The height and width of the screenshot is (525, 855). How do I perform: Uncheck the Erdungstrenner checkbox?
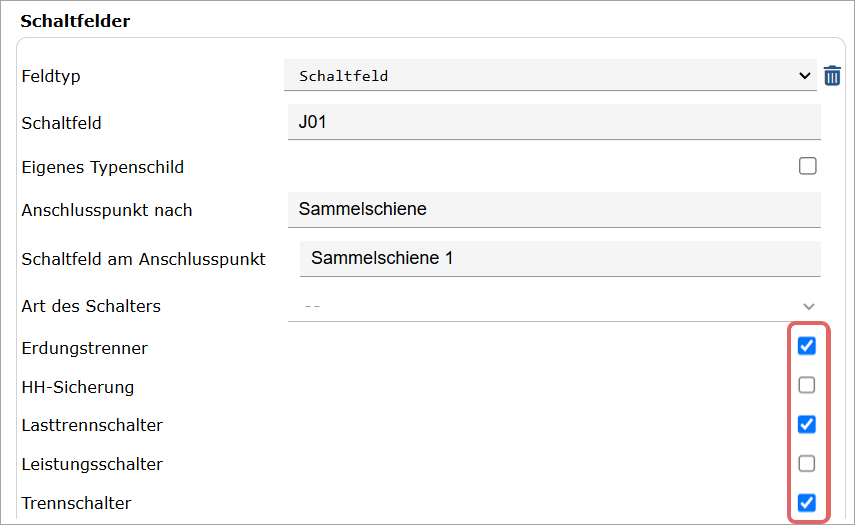[x=807, y=346]
